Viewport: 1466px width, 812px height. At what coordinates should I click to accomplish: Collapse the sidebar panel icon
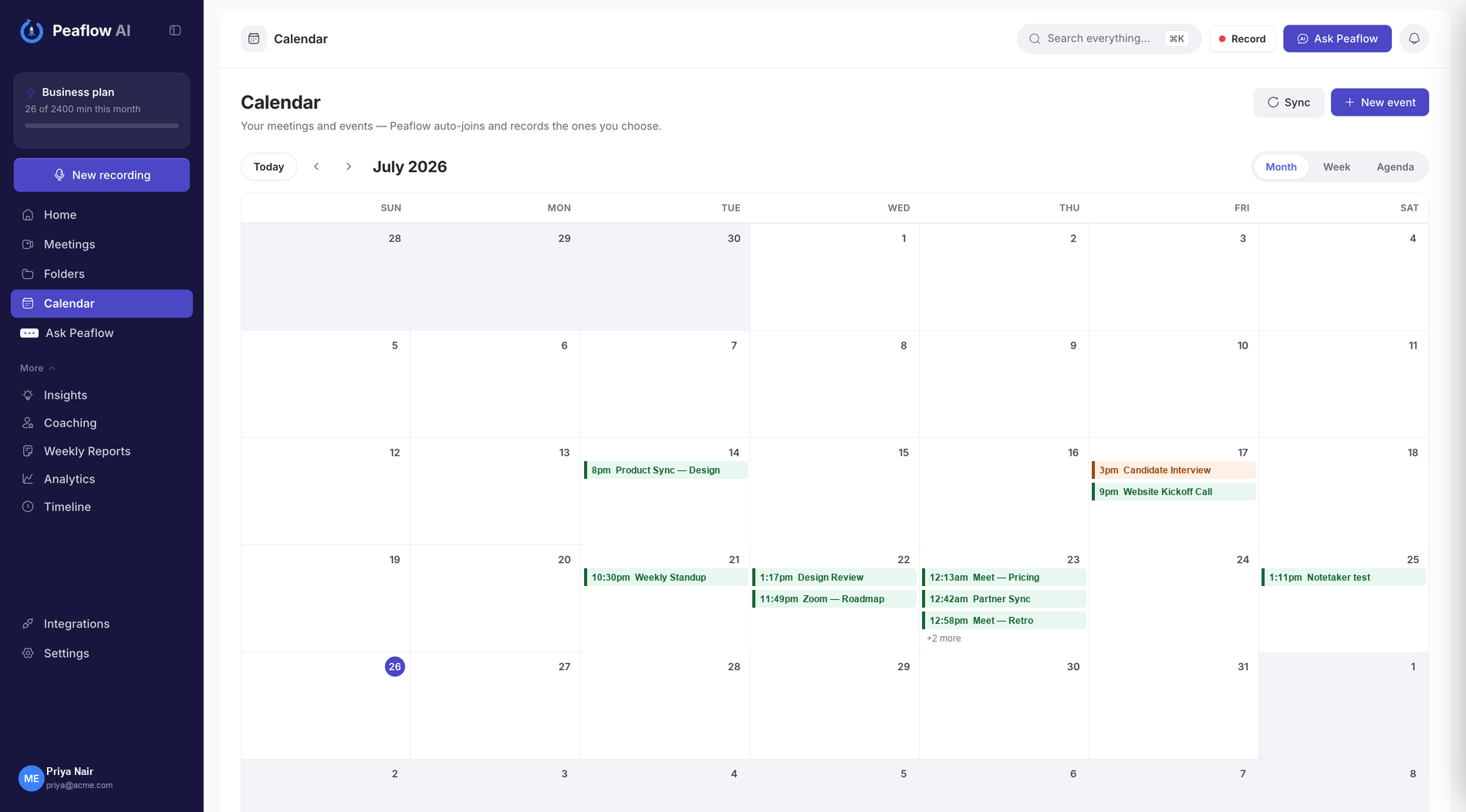coord(175,31)
